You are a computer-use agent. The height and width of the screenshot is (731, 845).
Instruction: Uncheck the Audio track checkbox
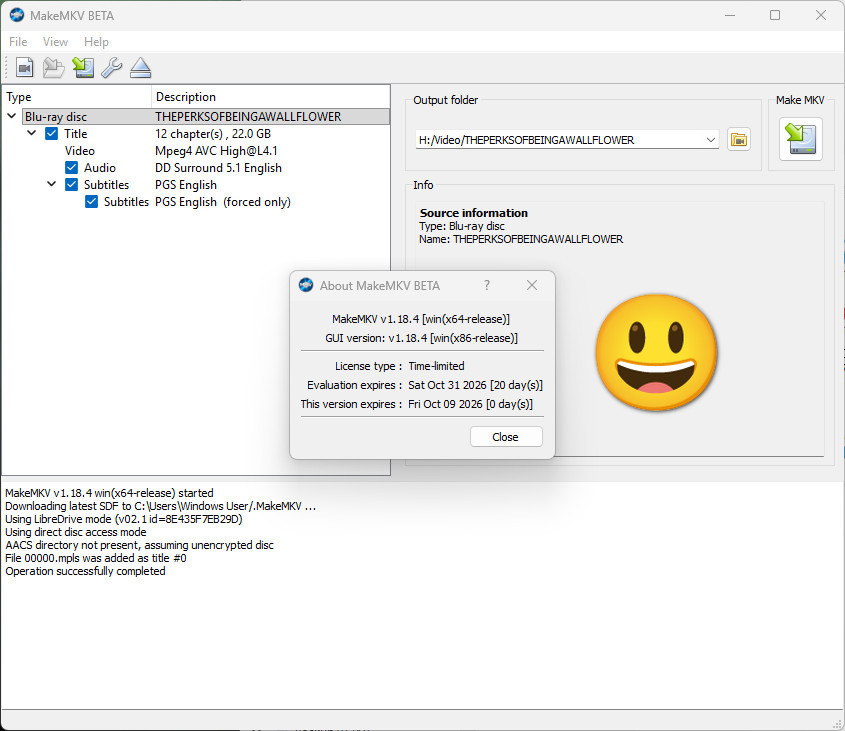(x=71, y=168)
